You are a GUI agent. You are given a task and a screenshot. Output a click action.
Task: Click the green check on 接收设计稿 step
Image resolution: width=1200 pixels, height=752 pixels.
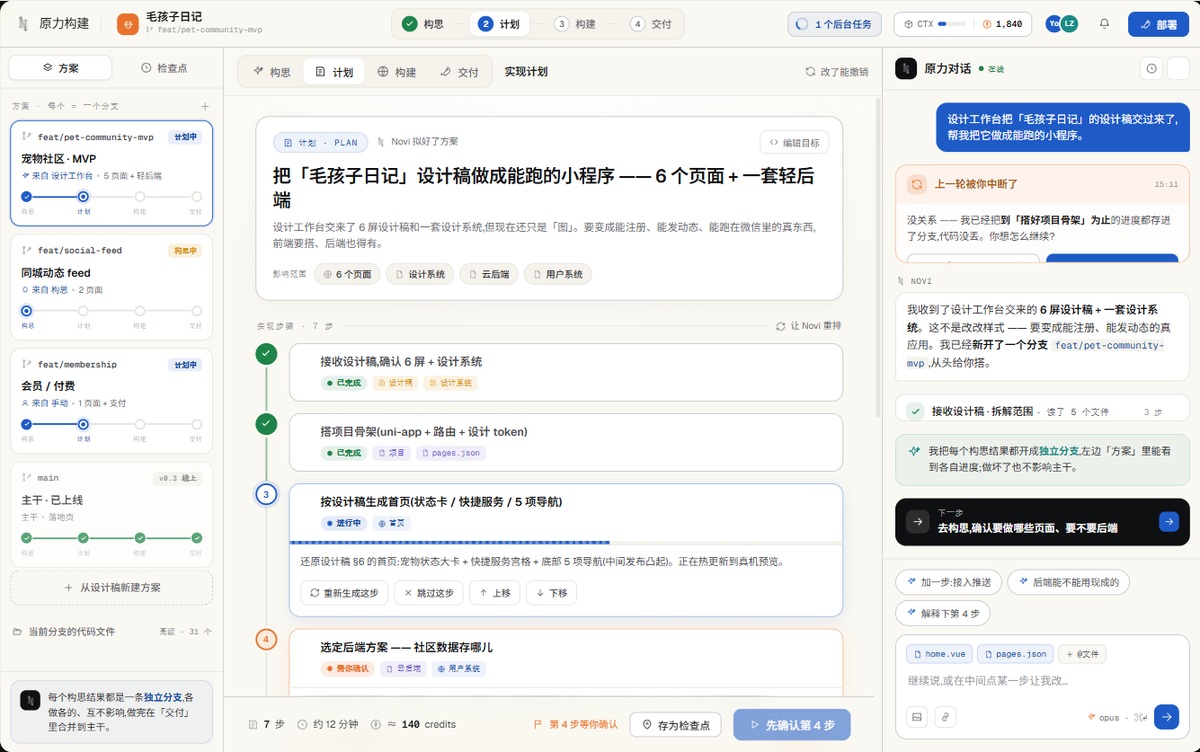point(266,353)
